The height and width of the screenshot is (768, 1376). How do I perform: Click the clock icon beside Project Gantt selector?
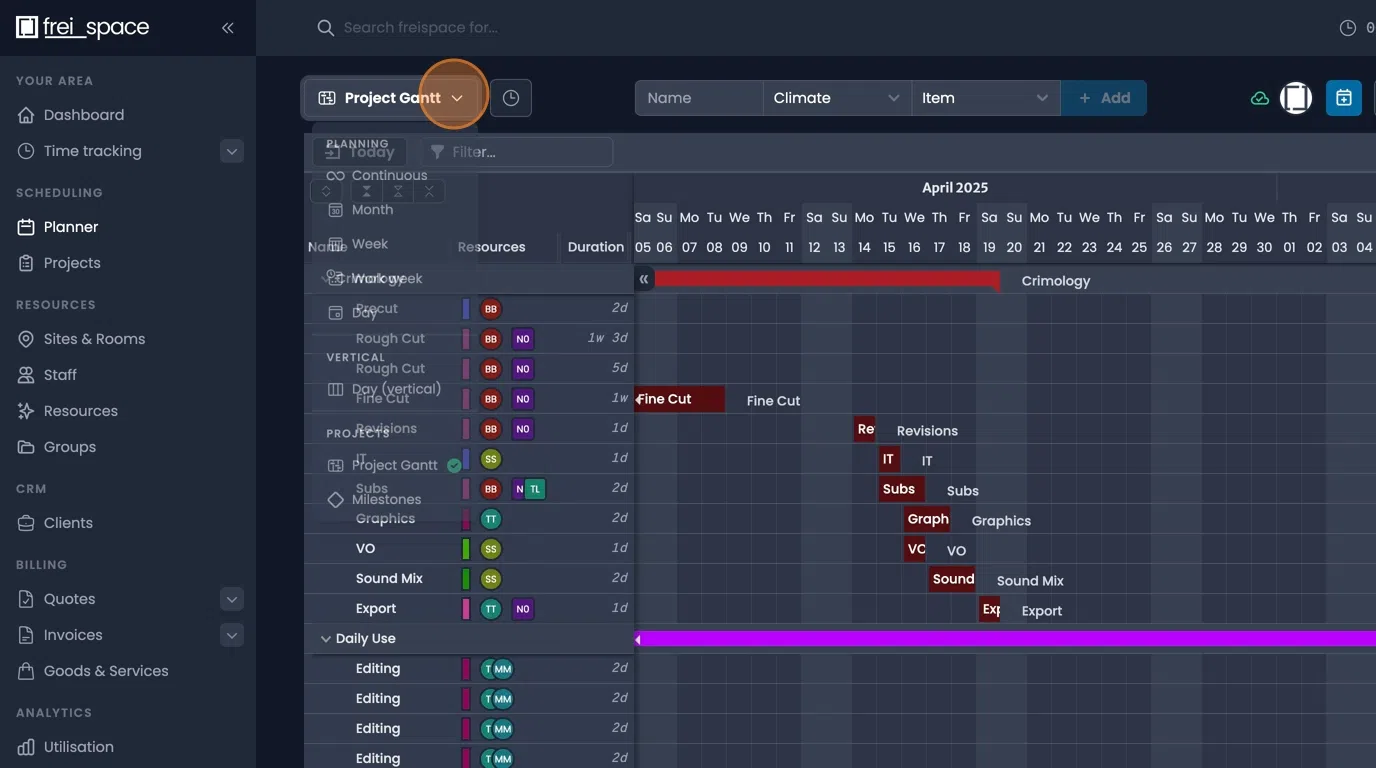click(x=510, y=97)
